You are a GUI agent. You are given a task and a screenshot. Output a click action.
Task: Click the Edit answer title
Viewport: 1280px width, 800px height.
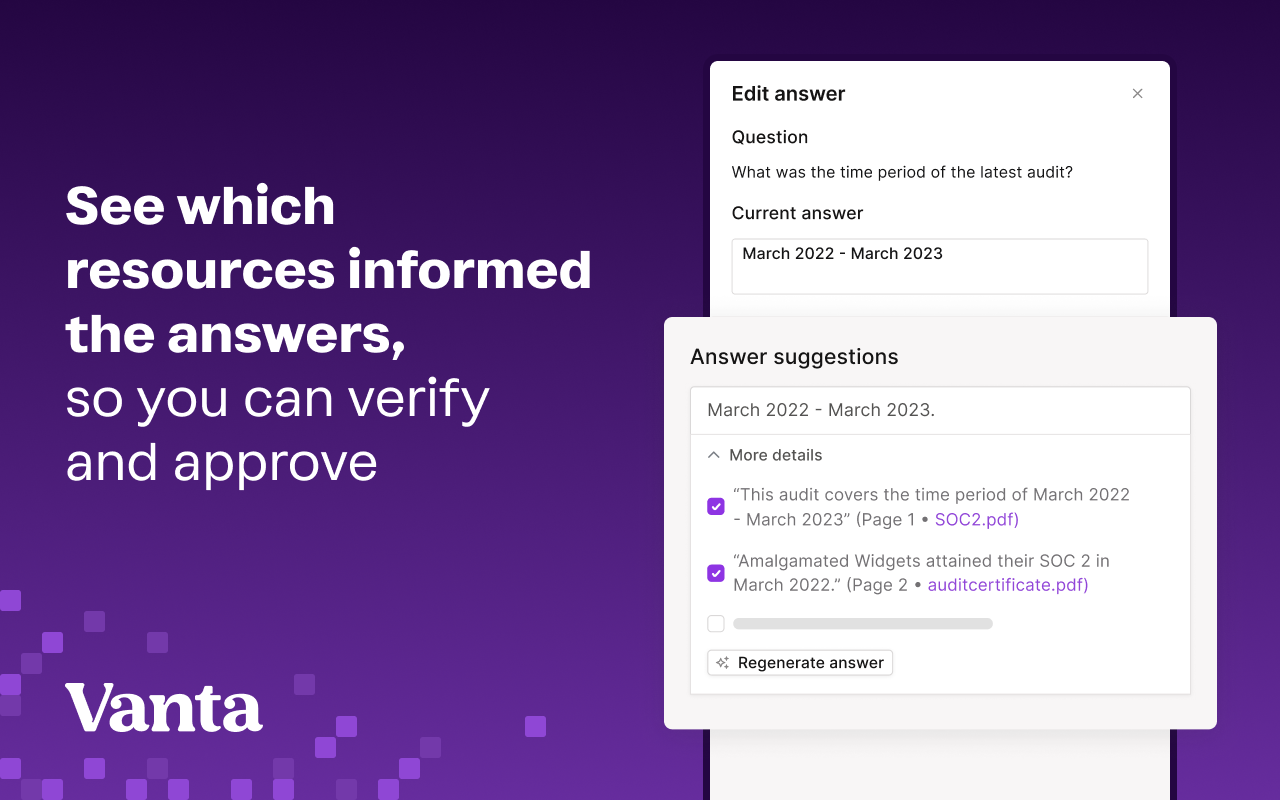(x=788, y=93)
